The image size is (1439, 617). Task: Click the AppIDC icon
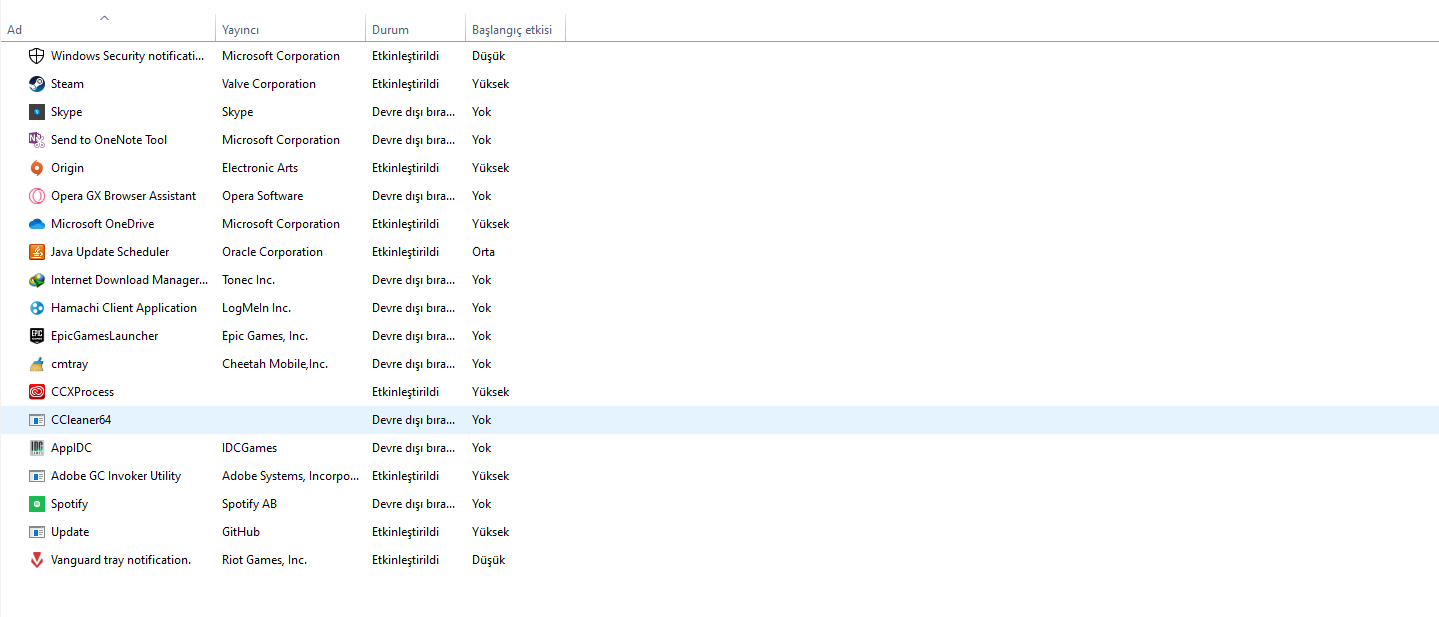37,448
